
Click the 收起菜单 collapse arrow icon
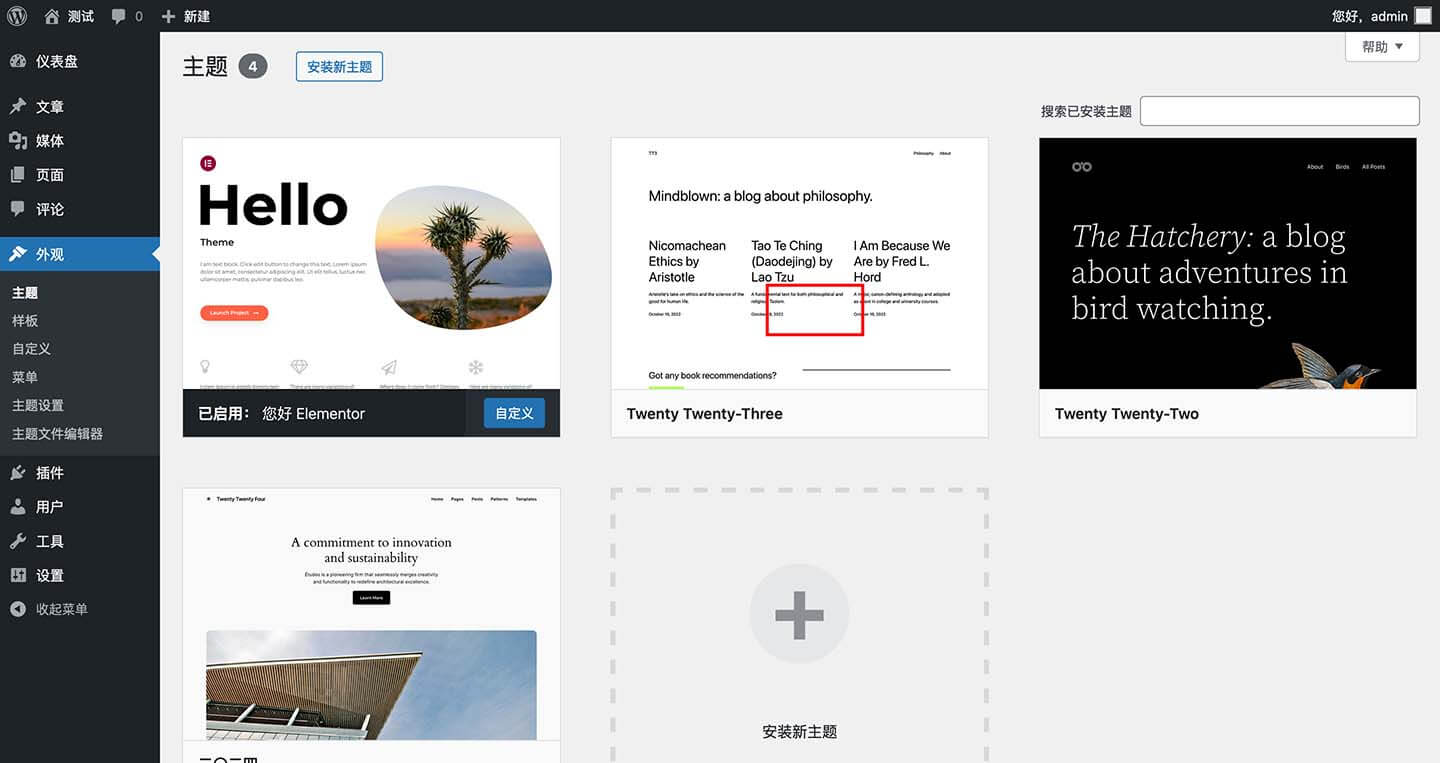pyautogui.click(x=18, y=609)
